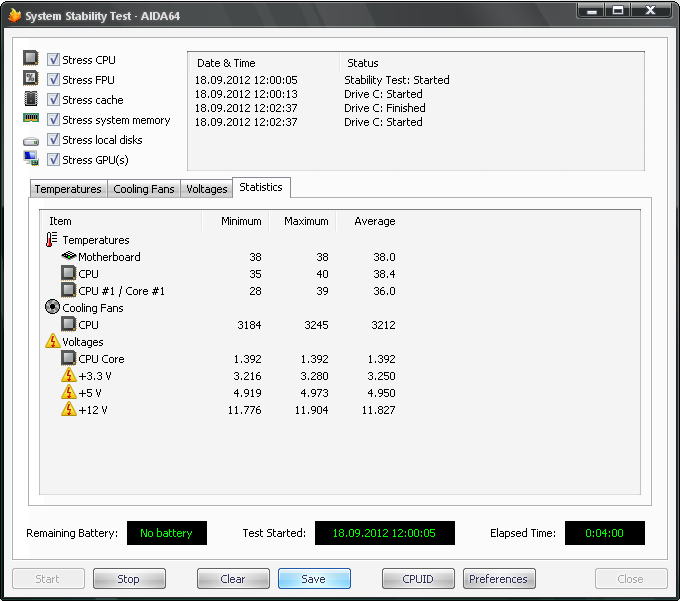Maximize the System Stability Test window

(618, 10)
